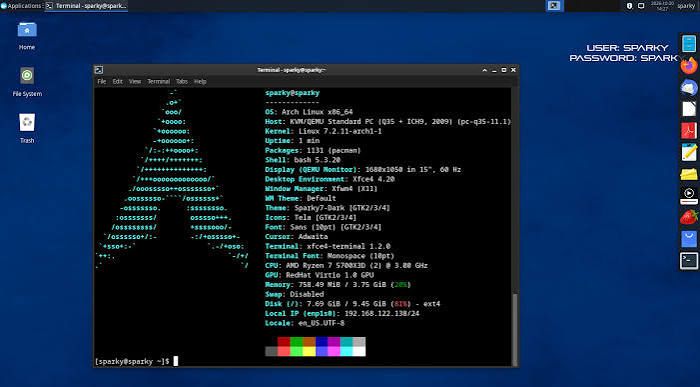Launch the terminal icon in the dock

(689, 261)
